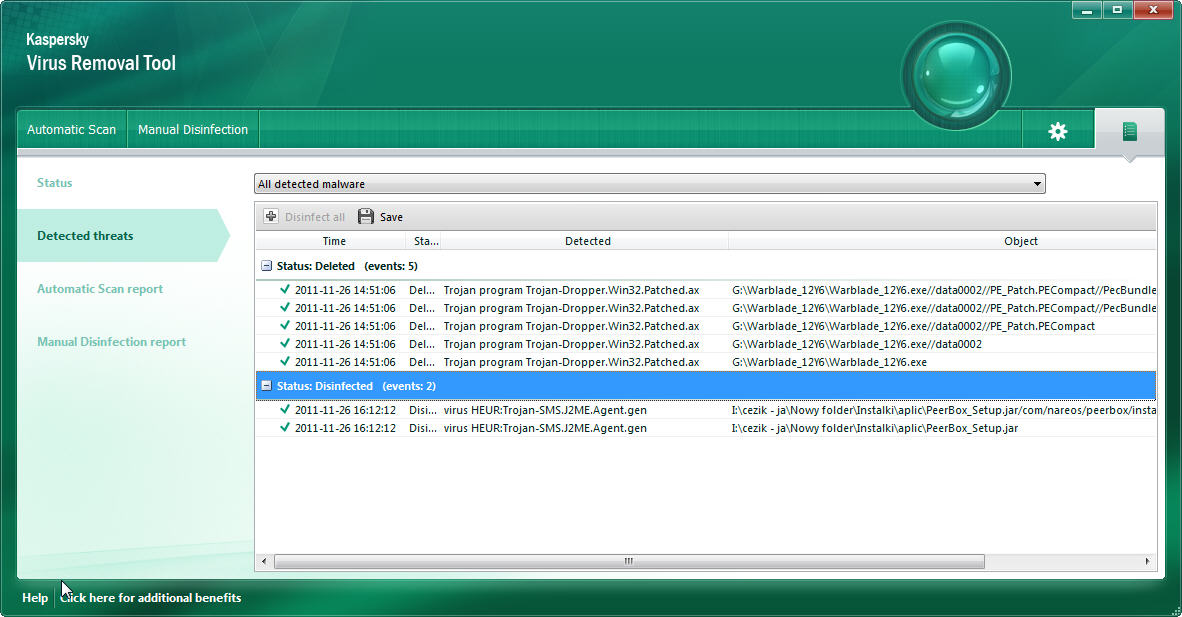Collapse the Status: Deleted group
The width and height of the screenshot is (1182, 617).
click(266, 266)
